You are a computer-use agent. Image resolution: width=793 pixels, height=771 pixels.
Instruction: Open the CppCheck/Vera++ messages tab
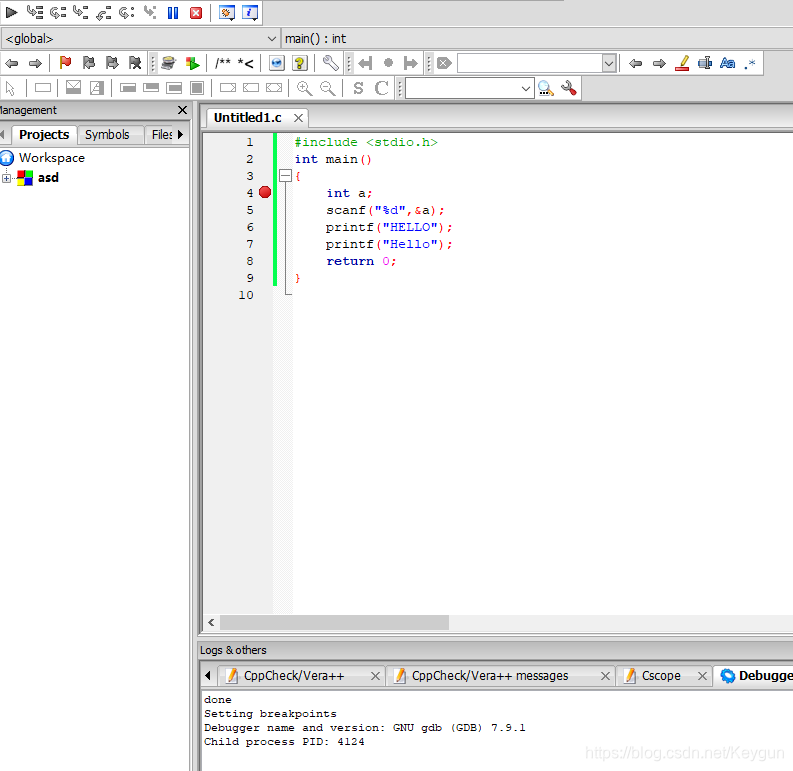pos(490,676)
